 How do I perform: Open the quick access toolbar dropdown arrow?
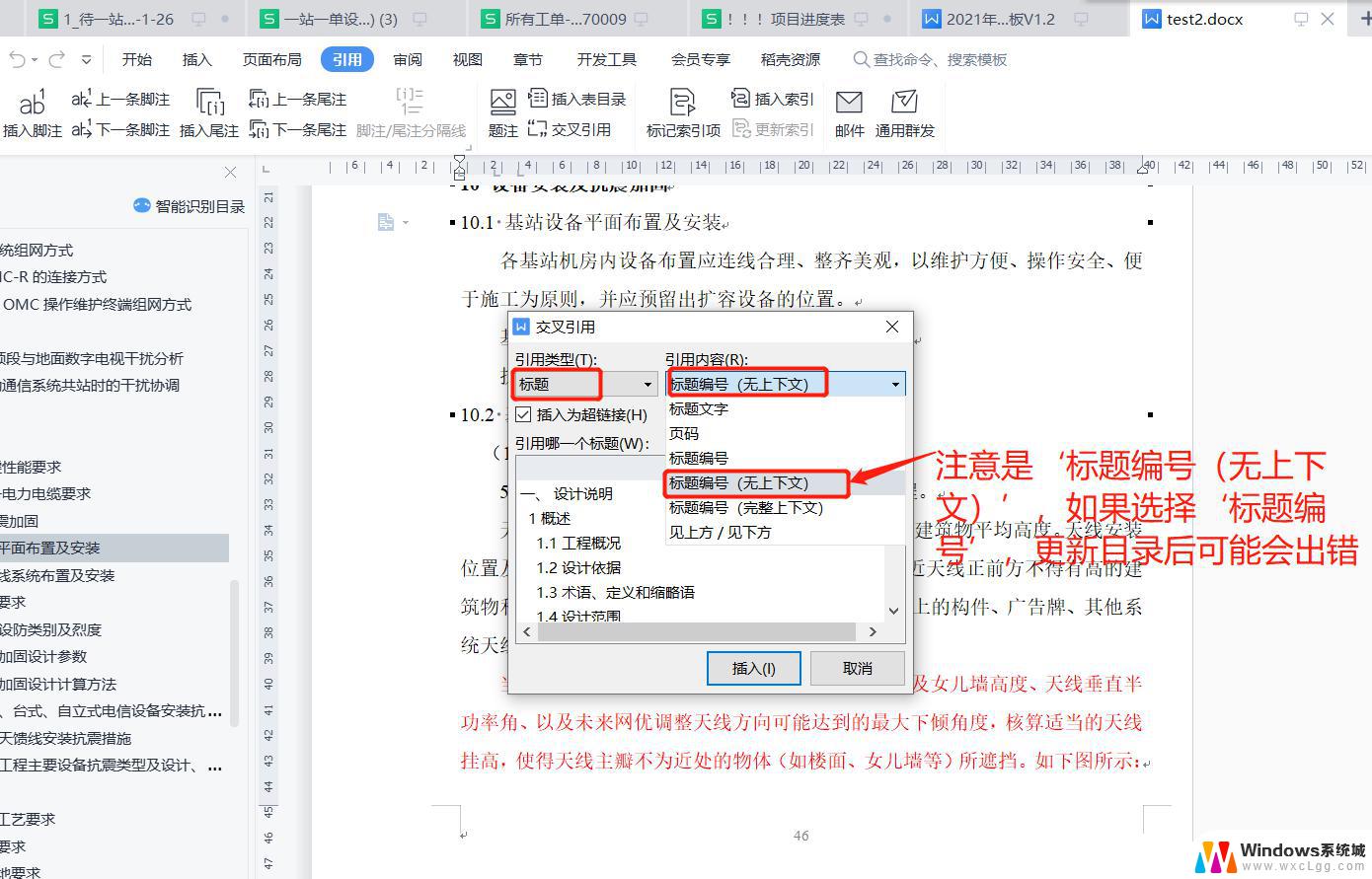[x=87, y=59]
